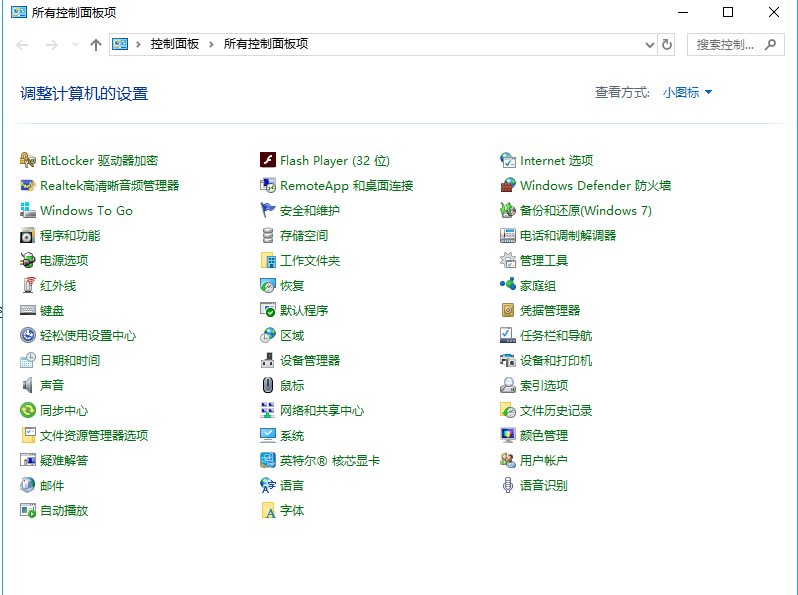The width and height of the screenshot is (798, 595).
Task: Click the 轻松使用设置中心 icon
Action: (27, 335)
